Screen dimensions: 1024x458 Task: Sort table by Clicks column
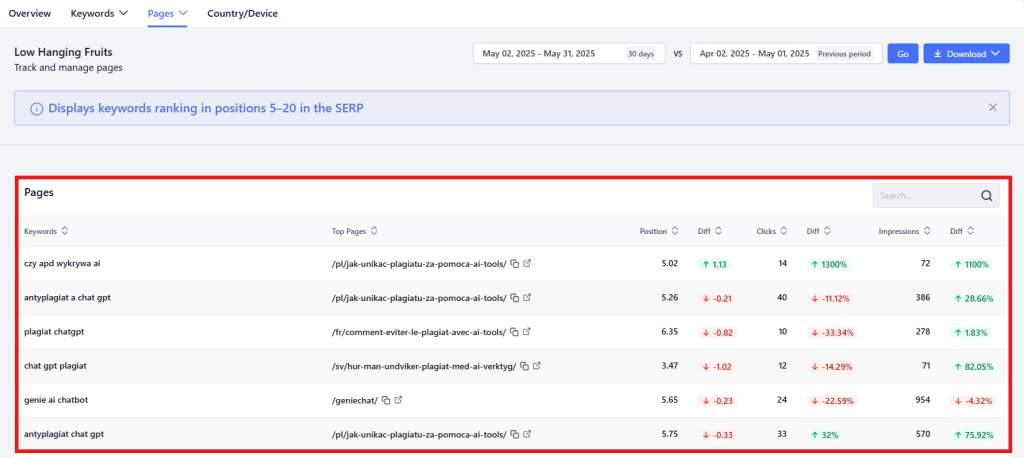(x=773, y=231)
